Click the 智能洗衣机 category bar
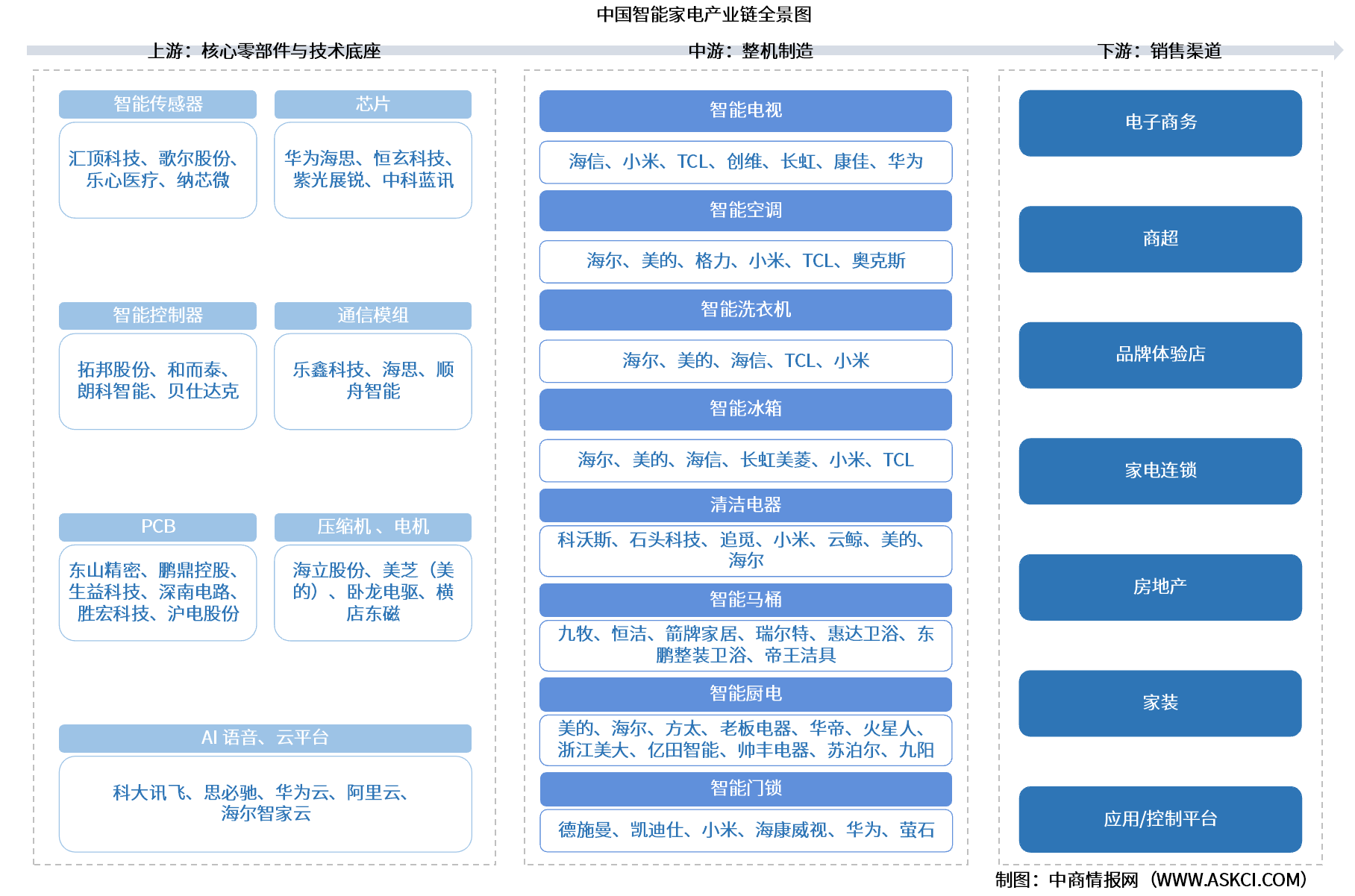Viewport: 1355px width, 896px height. pyautogui.click(x=745, y=310)
